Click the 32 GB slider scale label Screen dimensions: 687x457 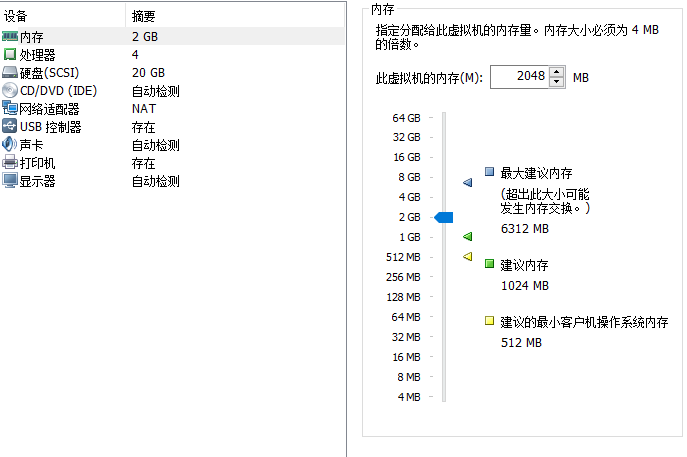406,137
